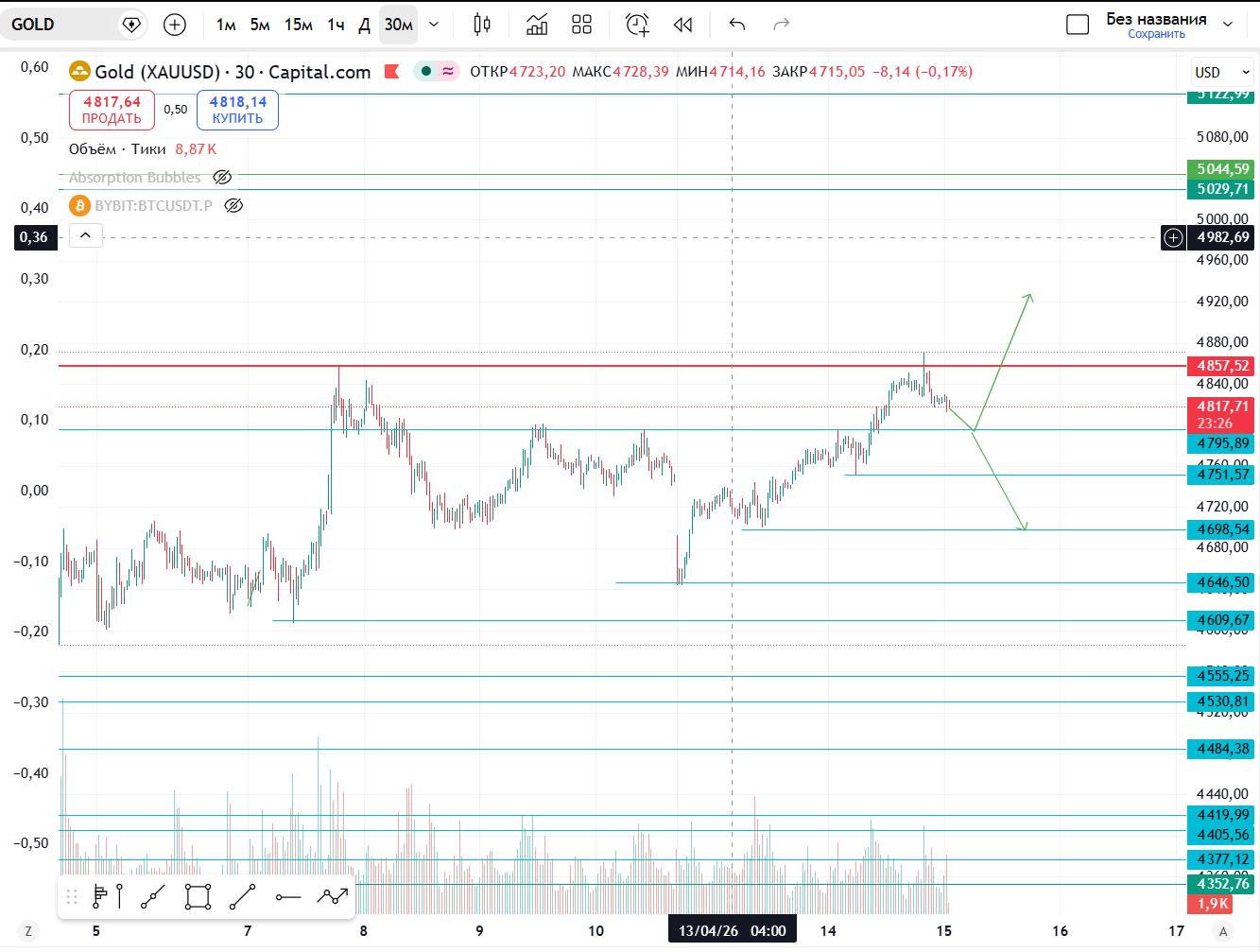This screenshot has height=952, width=1260.
Task: Switch to the 15м timeframe
Action: [299, 25]
